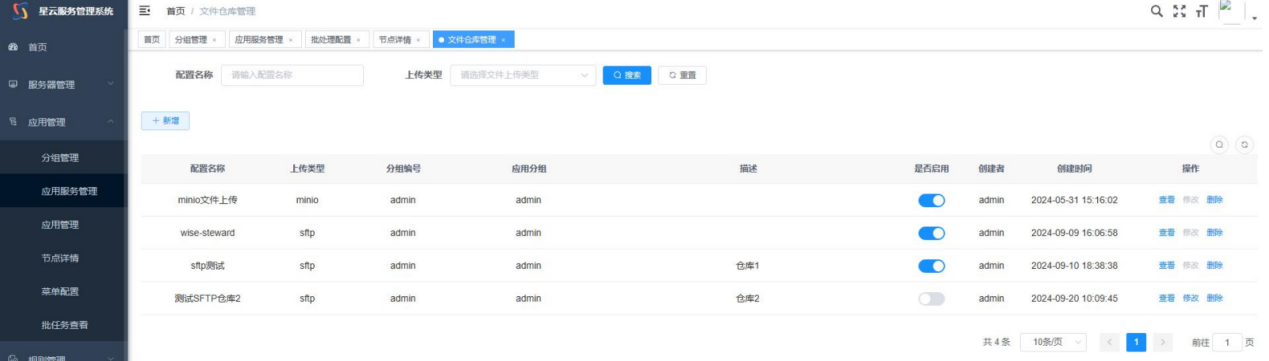This screenshot has width=1269, height=361.
Task: Hide search bar with round magnifier icon
Action: 1220,144
